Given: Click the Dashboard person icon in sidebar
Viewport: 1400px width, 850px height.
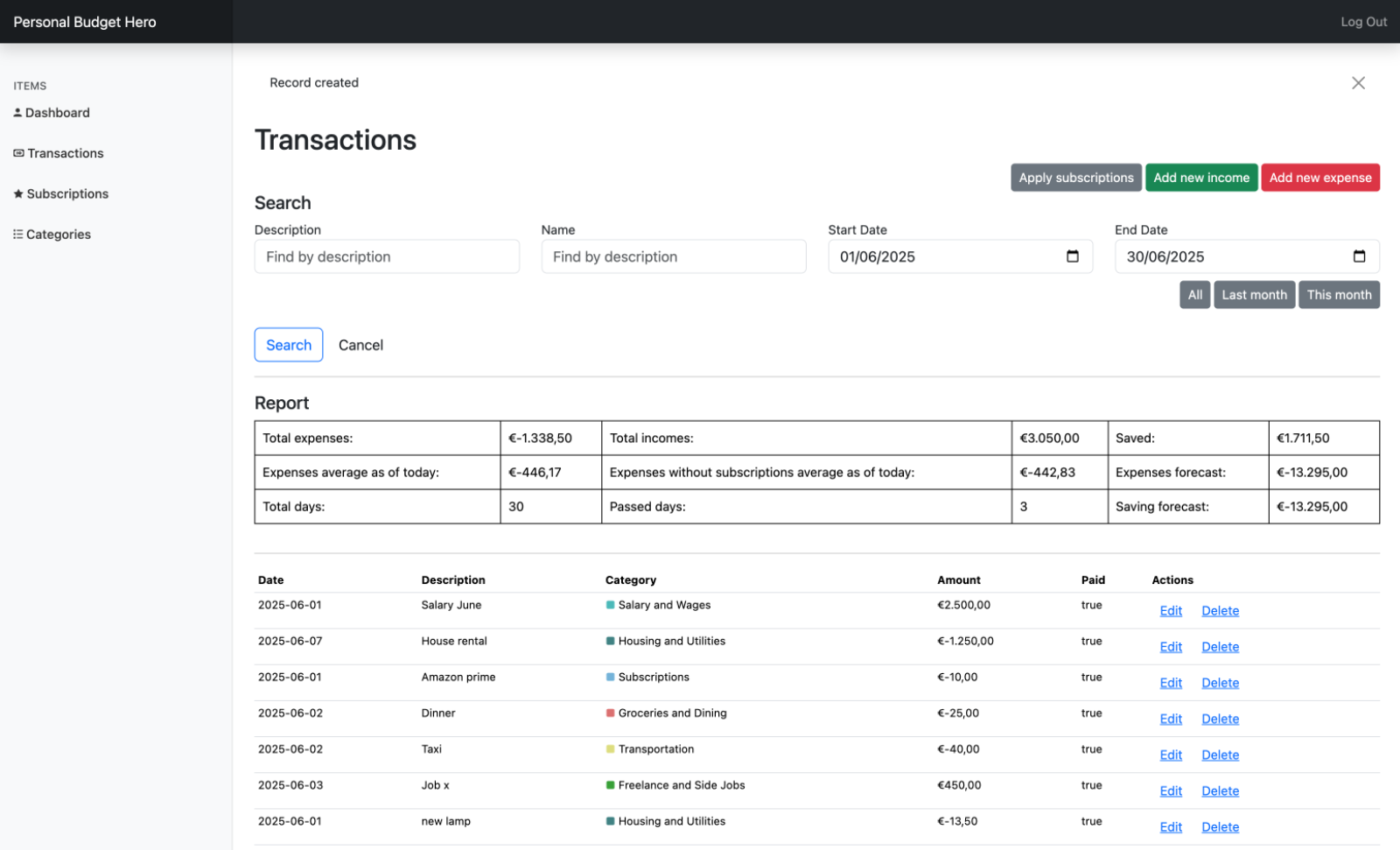Looking at the screenshot, I should pos(17,113).
